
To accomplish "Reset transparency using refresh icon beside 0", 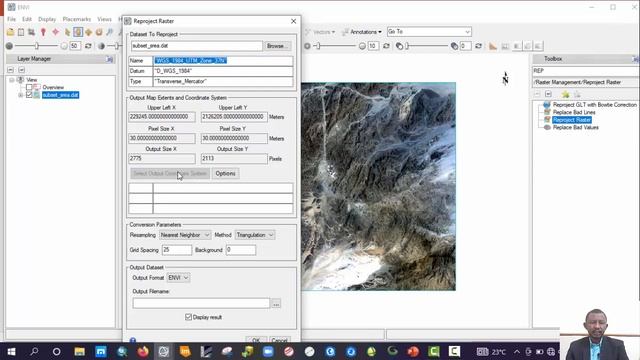I will [x=478, y=46].
